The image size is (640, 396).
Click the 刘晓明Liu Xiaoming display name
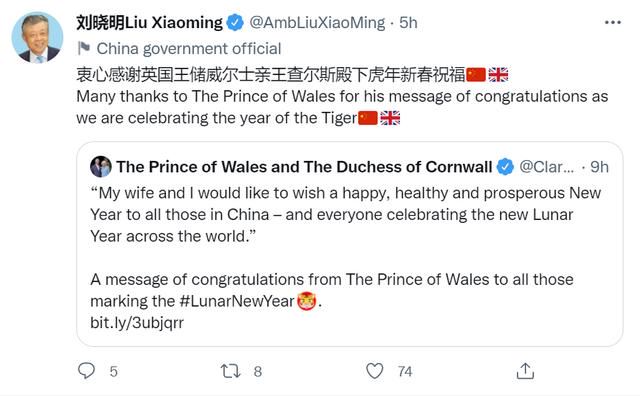(150, 22)
